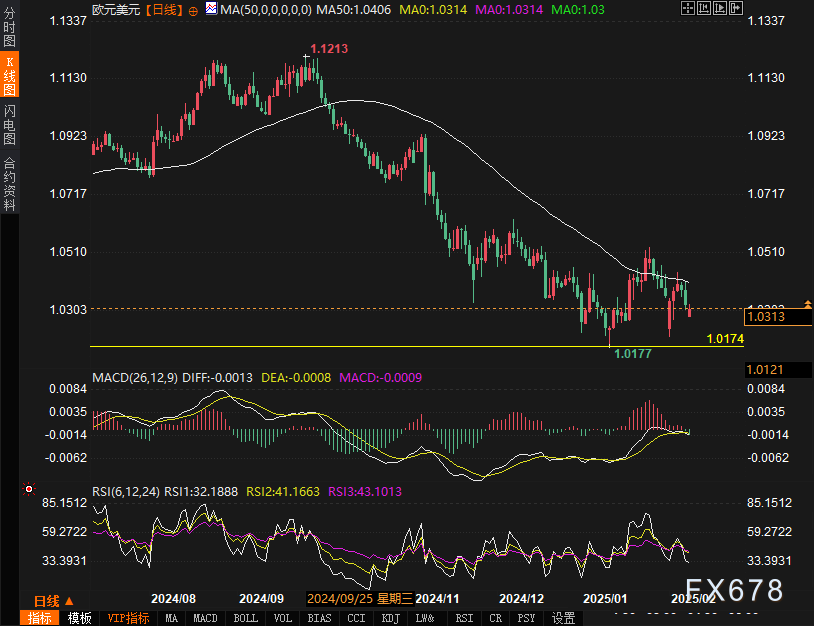Click the panel icon with right-pointing arrow
The height and width of the screenshot is (626, 814).
pos(736,8)
